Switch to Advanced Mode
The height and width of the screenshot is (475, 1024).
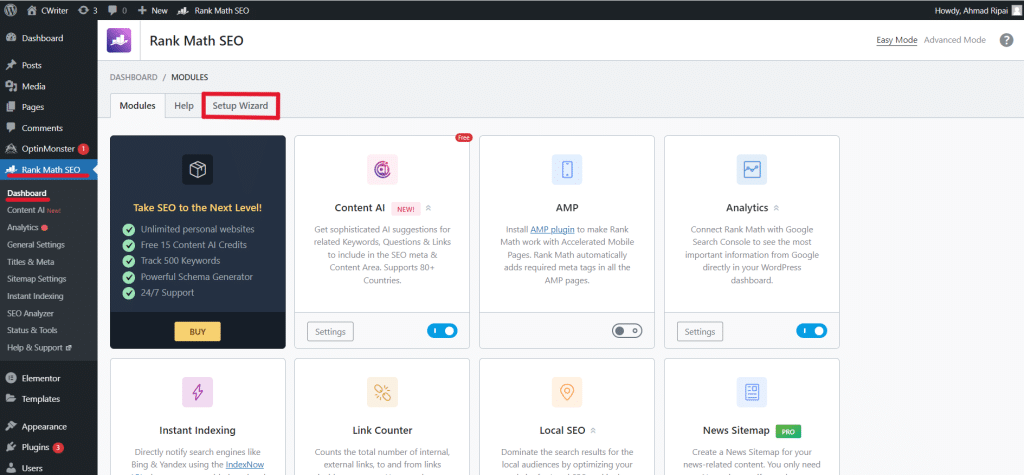[x=955, y=40]
